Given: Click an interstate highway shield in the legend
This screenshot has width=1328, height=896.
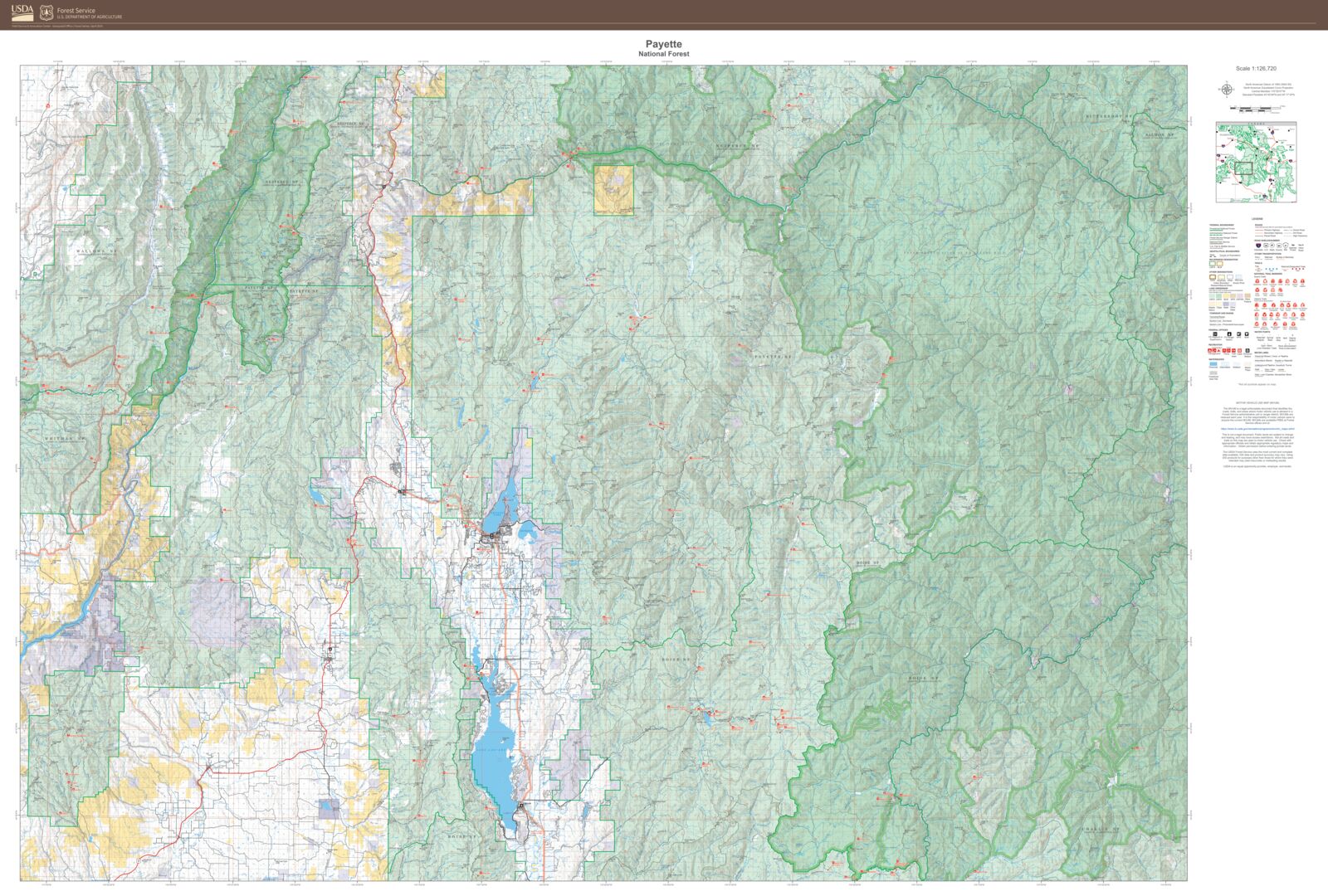Looking at the screenshot, I should tap(1257, 245).
